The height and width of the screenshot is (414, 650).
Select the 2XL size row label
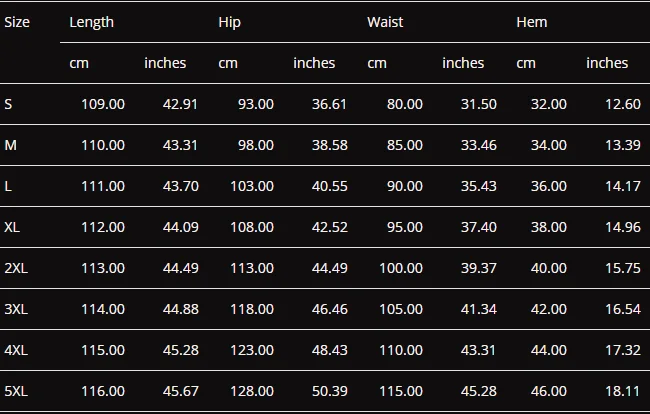point(16,268)
